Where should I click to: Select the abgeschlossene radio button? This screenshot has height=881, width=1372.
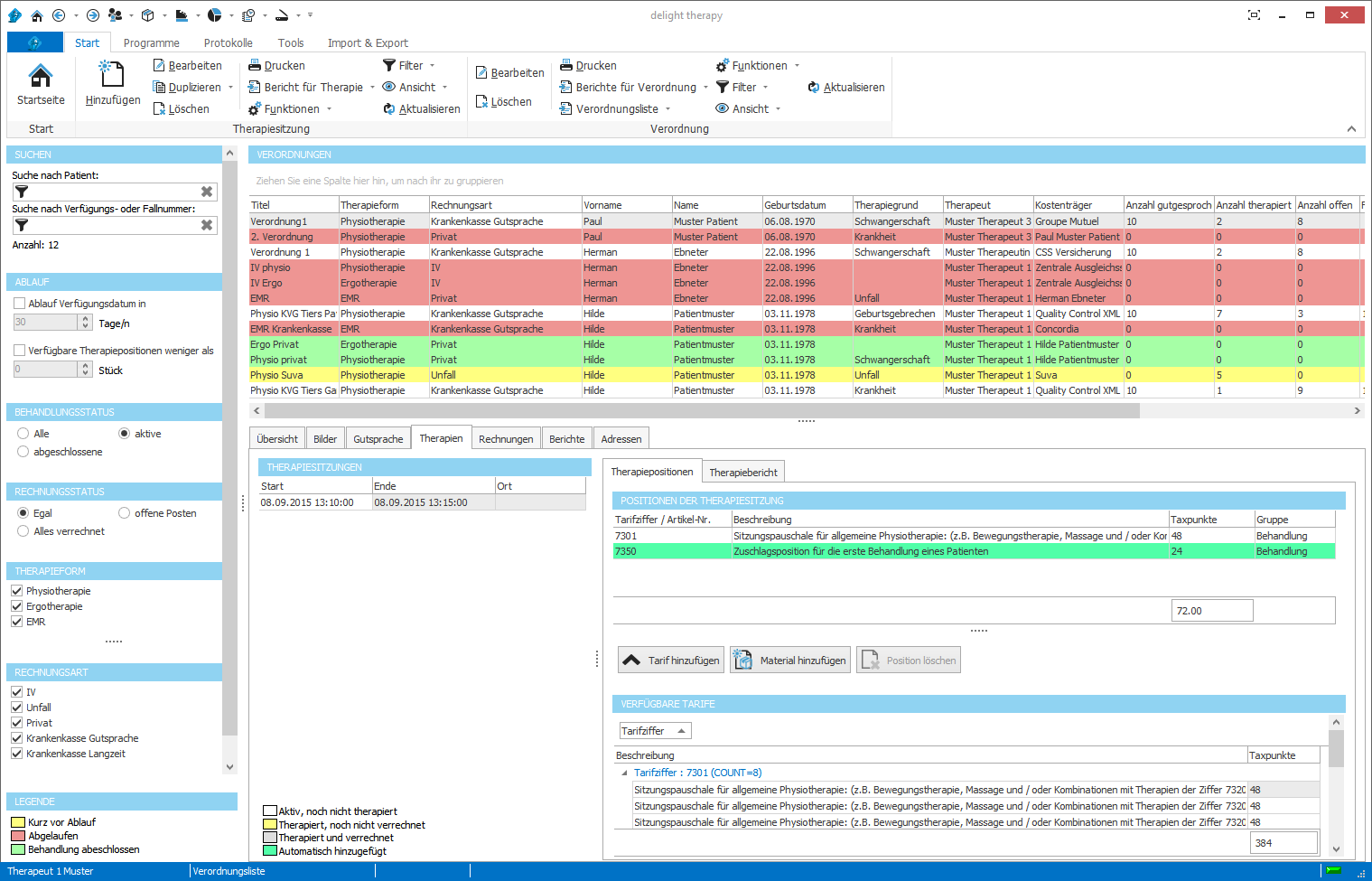23,452
